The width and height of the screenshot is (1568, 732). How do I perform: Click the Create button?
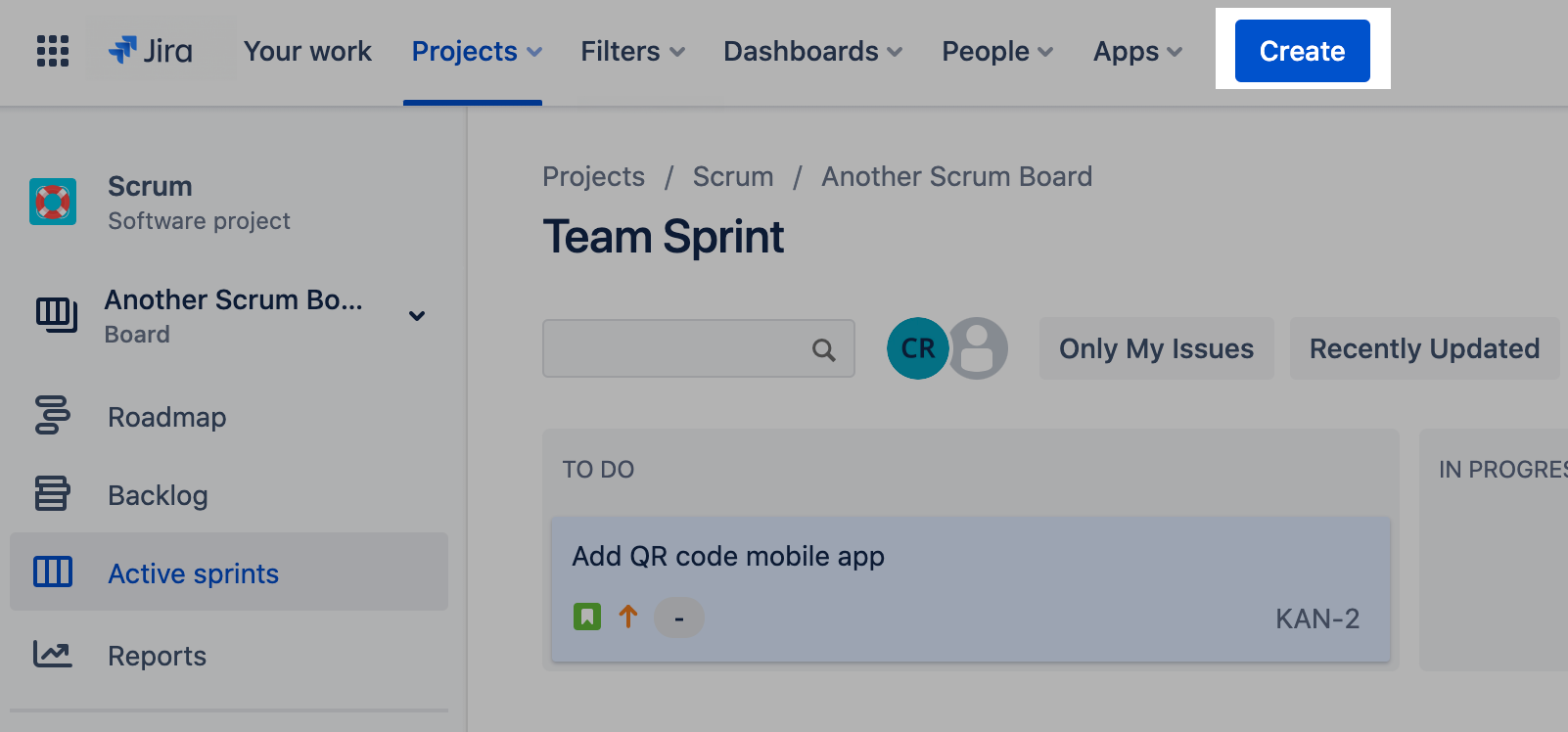[1301, 51]
